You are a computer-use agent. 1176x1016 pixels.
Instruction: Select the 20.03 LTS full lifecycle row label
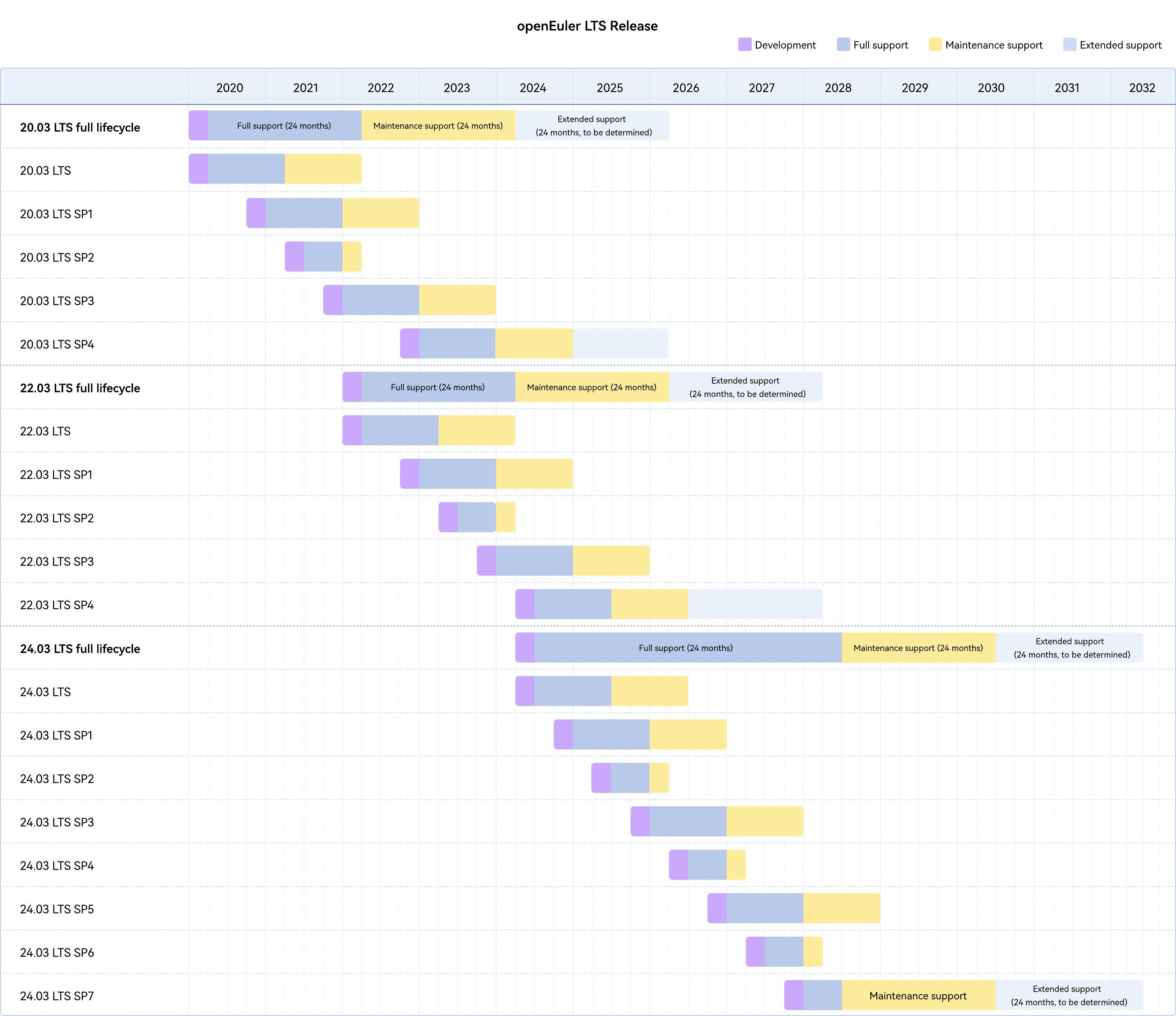(x=80, y=127)
